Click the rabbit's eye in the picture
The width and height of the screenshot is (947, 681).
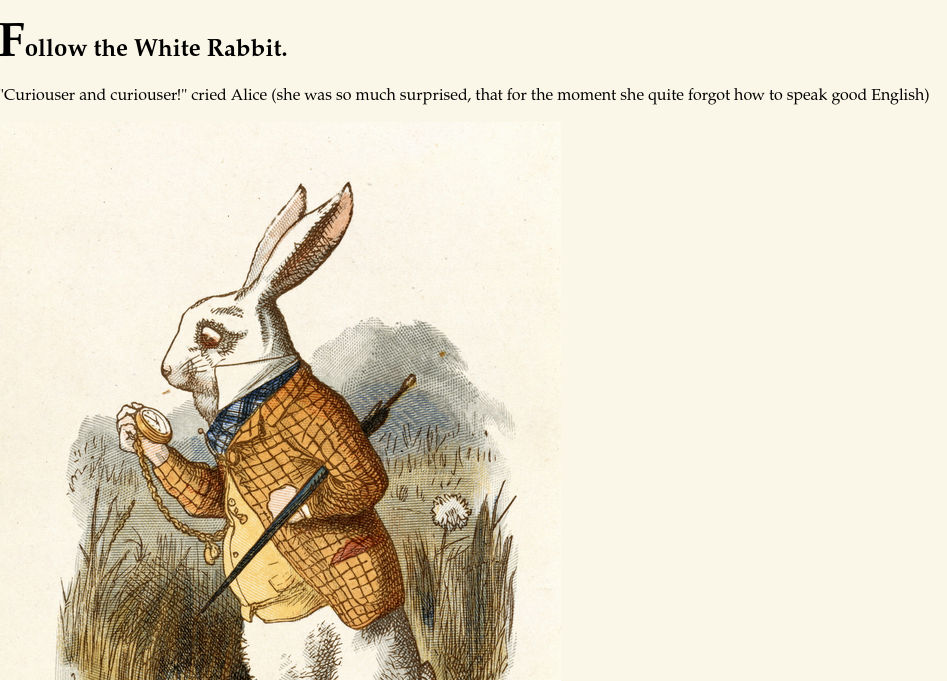tap(210, 337)
